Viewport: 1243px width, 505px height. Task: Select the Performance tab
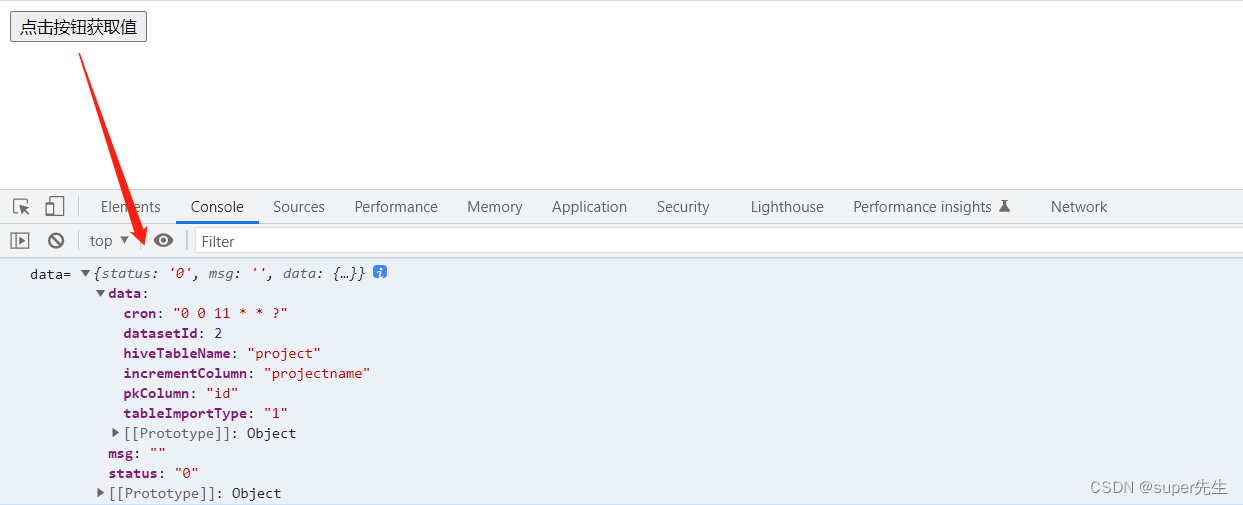[x=396, y=207]
